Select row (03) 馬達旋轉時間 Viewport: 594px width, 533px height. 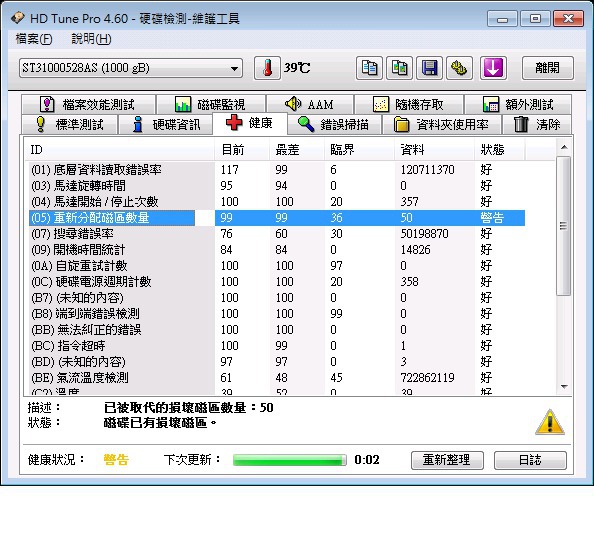tap(277, 186)
